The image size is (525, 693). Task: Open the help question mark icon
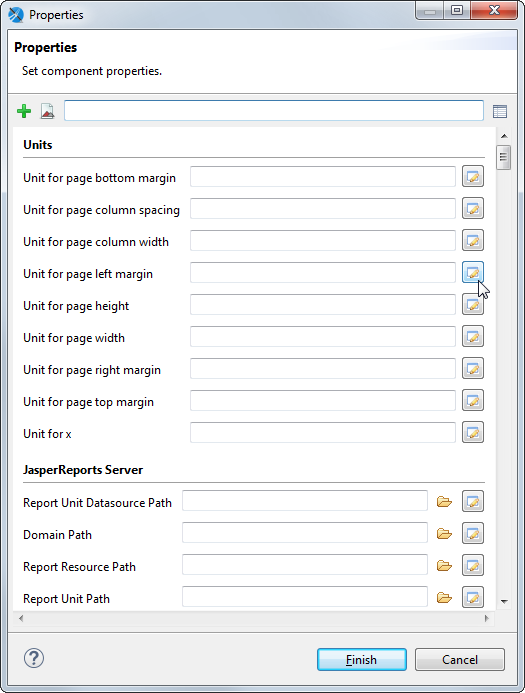pyautogui.click(x=34, y=658)
